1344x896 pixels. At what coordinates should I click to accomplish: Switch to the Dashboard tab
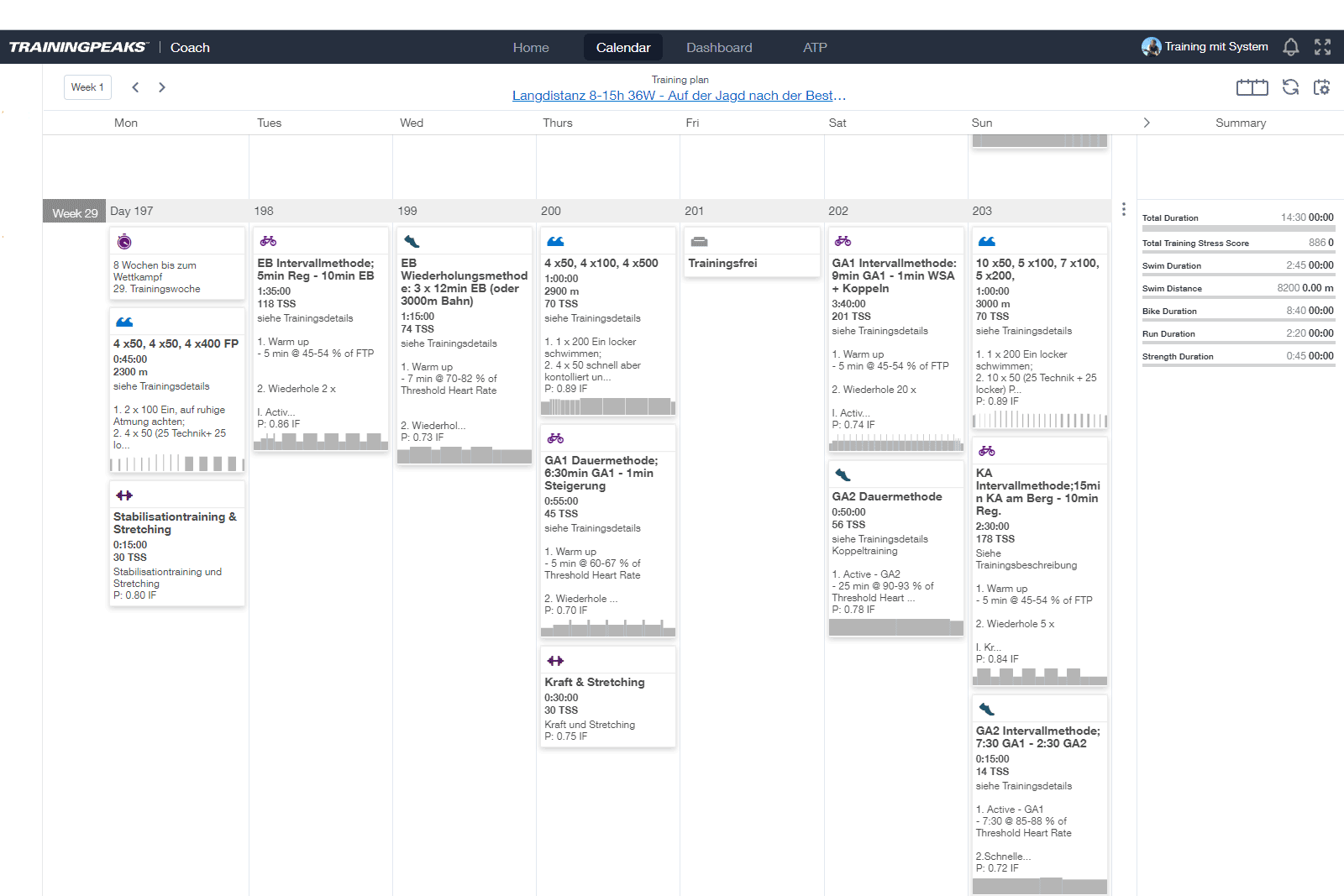(719, 48)
